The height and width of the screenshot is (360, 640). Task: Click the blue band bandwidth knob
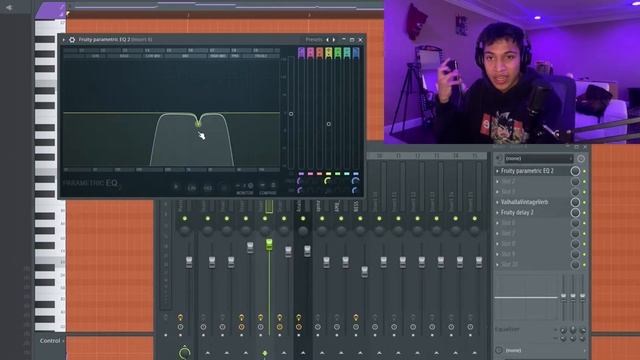click(356, 190)
